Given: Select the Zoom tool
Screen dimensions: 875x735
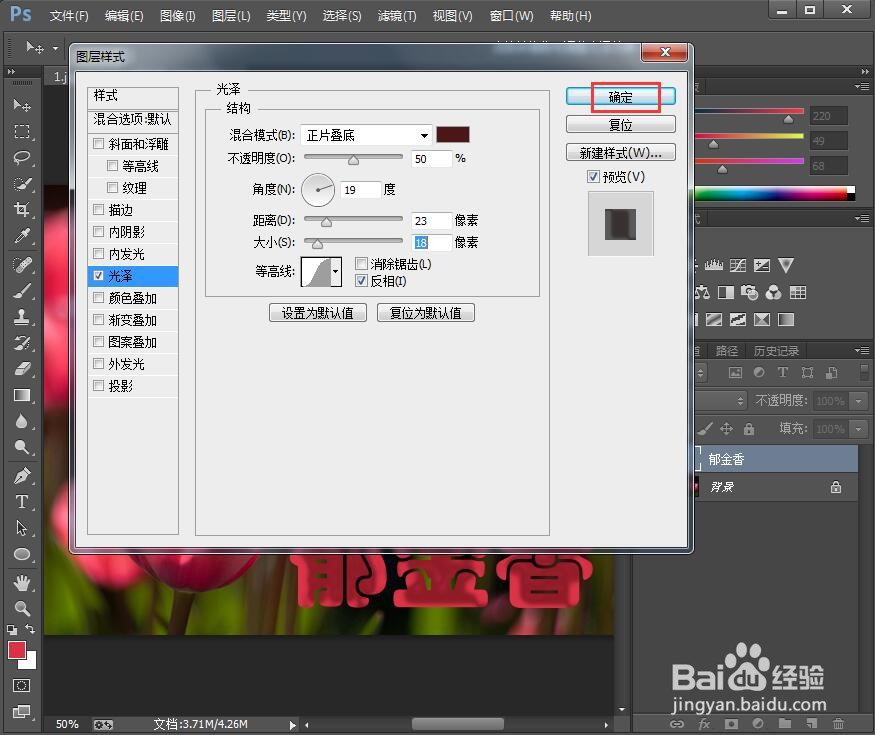Looking at the screenshot, I should (22, 608).
